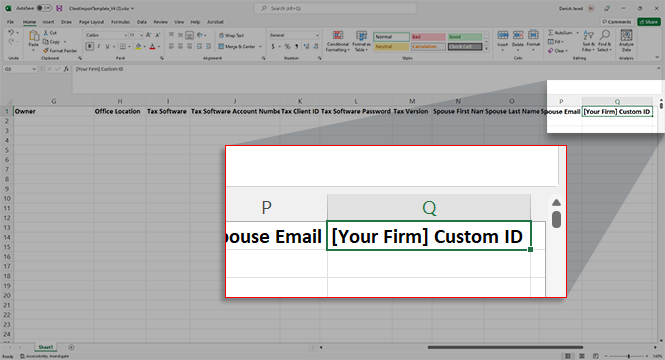The image size is (665, 360).
Task: Adjust the zoom slider in status bar
Action: pos(629,356)
